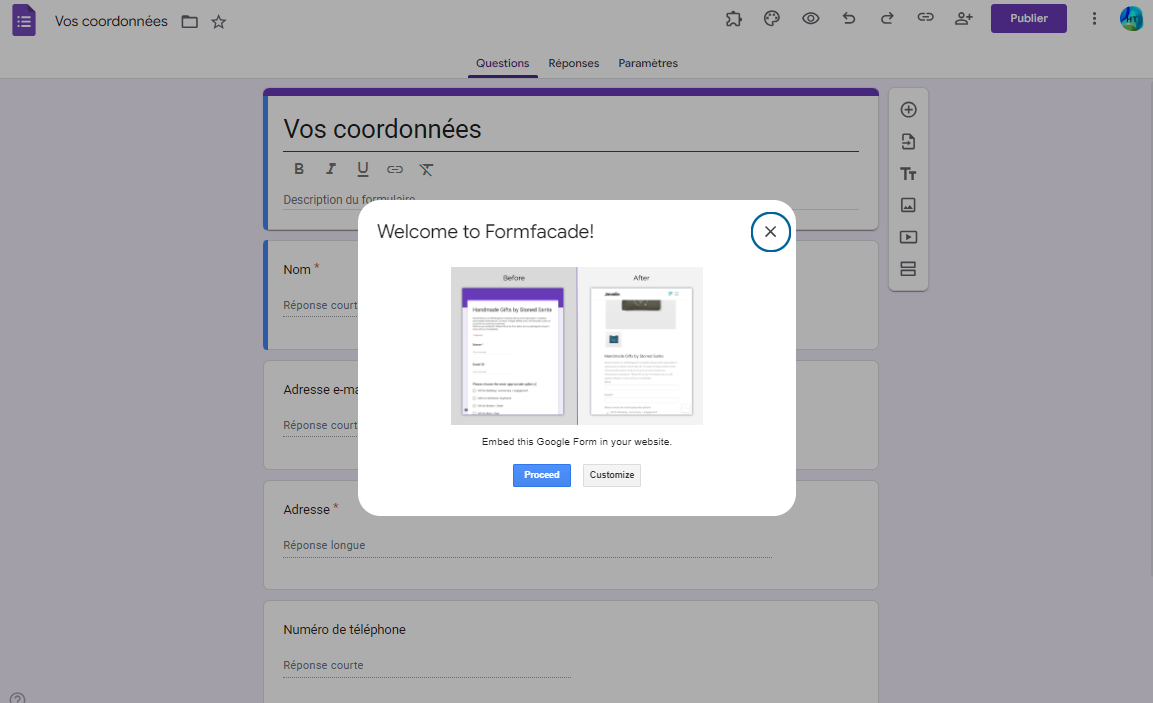Click the Réponse longue answer field
This screenshot has width=1153, height=703.
click(x=527, y=545)
